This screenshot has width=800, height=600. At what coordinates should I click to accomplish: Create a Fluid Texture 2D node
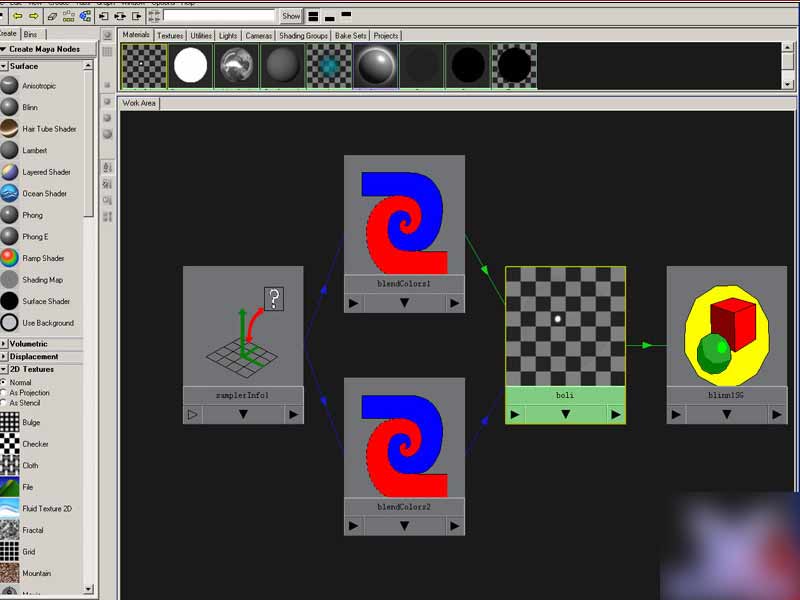click(x=36, y=508)
